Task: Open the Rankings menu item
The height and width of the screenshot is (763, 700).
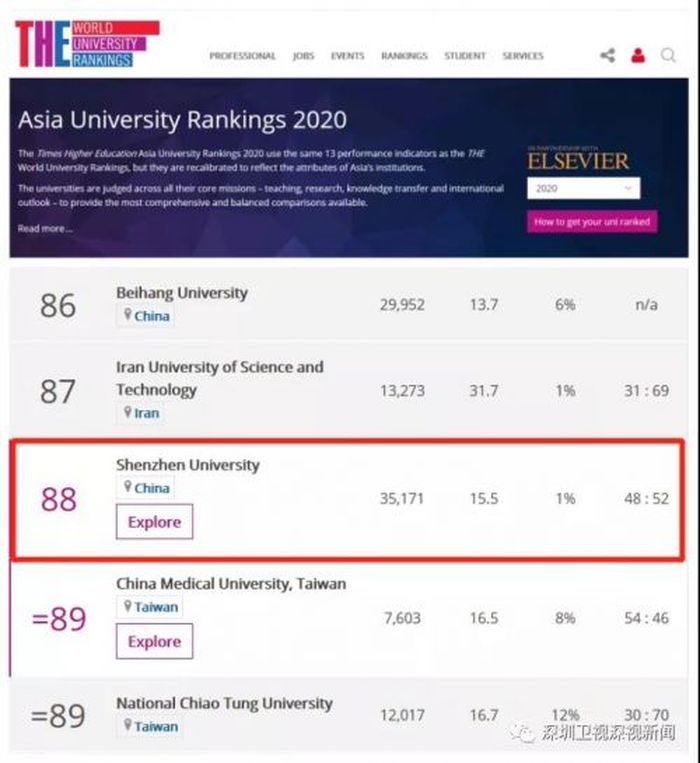Action: (404, 56)
